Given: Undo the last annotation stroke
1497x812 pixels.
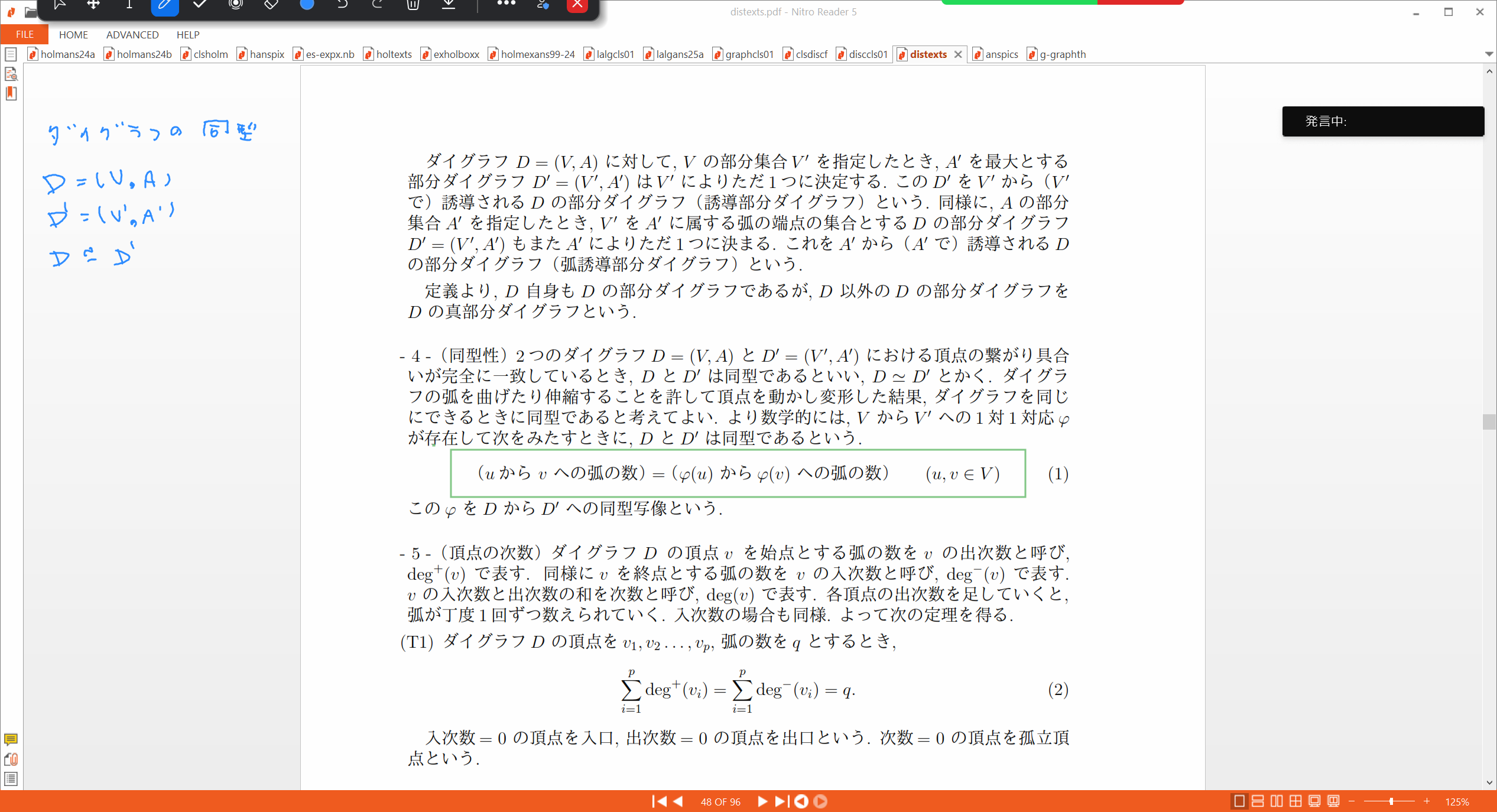Looking at the screenshot, I should 342,5.
